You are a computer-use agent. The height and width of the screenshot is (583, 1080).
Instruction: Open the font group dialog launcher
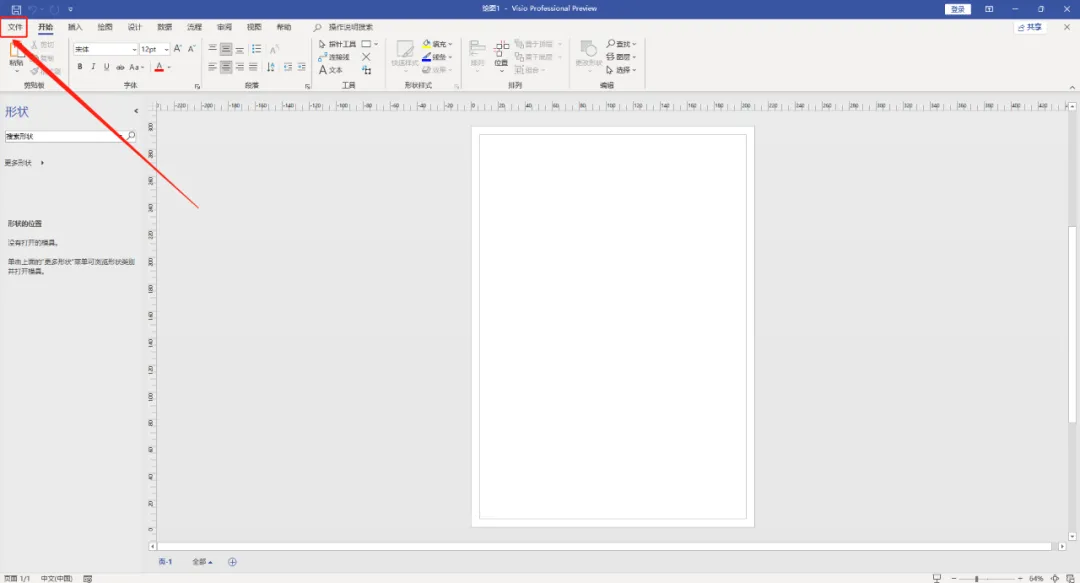point(197,86)
